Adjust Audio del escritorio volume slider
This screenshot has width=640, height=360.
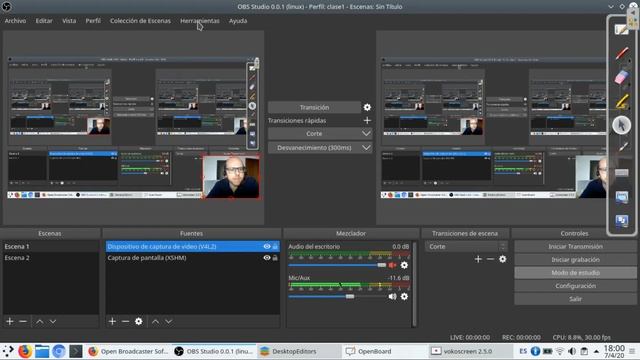coord(337,265)
